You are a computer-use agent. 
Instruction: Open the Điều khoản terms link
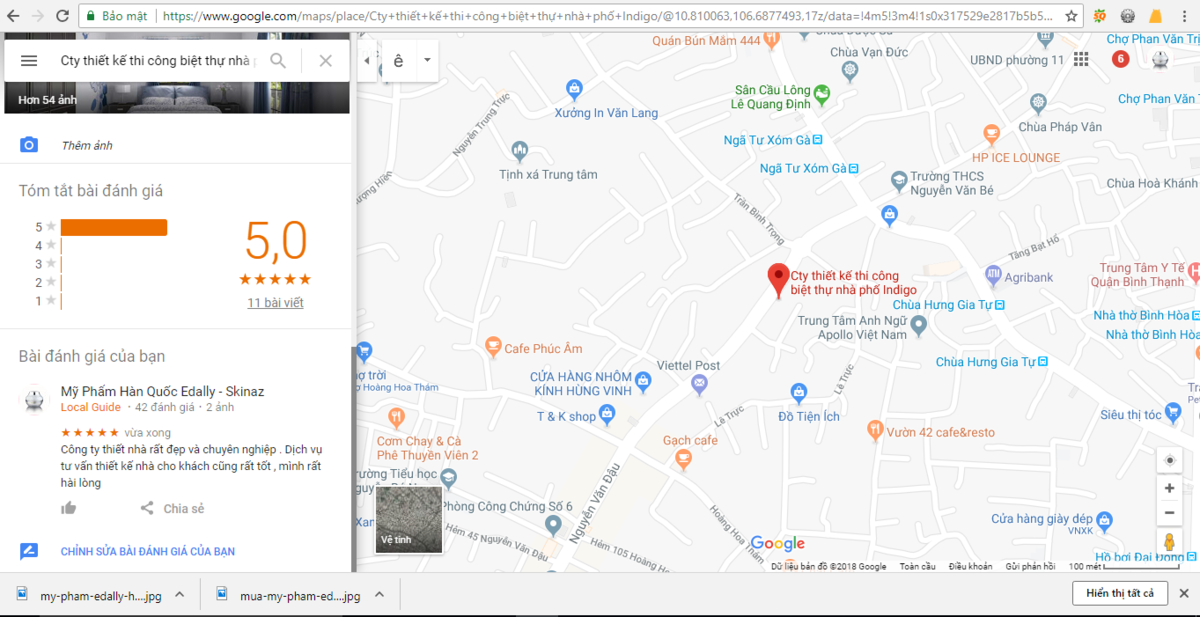tap(971, 566)
